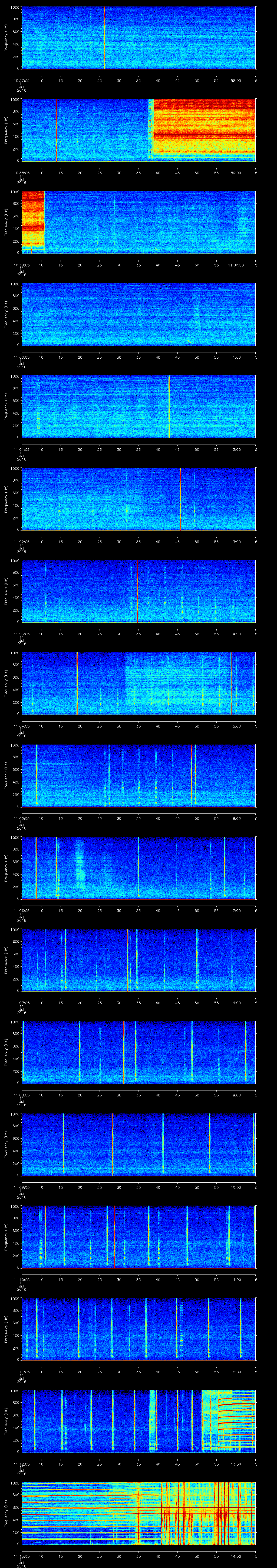Open the spectrogram panel starting at 11:06:05

pos(138,868)
